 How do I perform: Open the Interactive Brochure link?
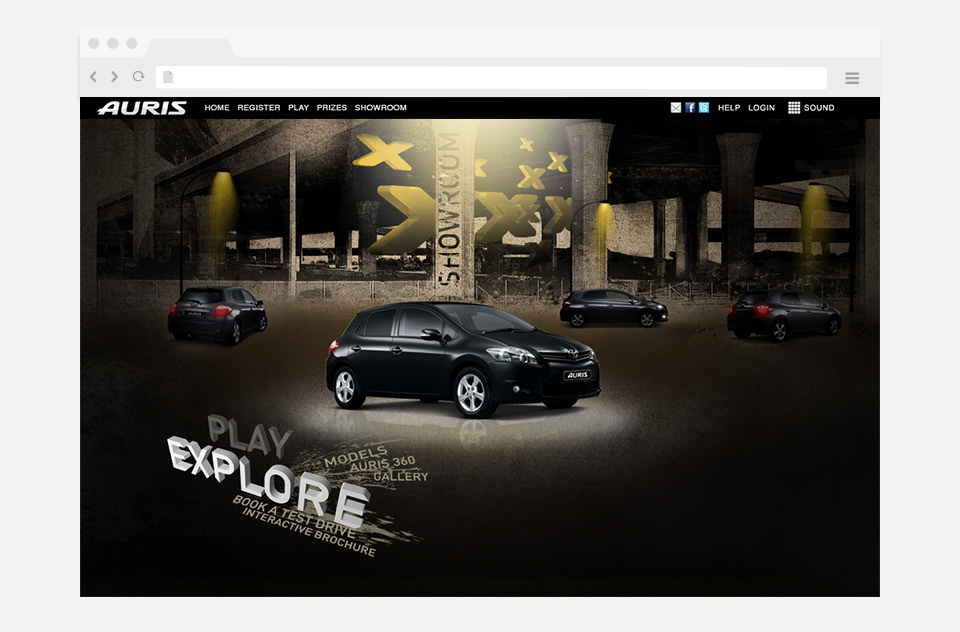coord(309,531)
